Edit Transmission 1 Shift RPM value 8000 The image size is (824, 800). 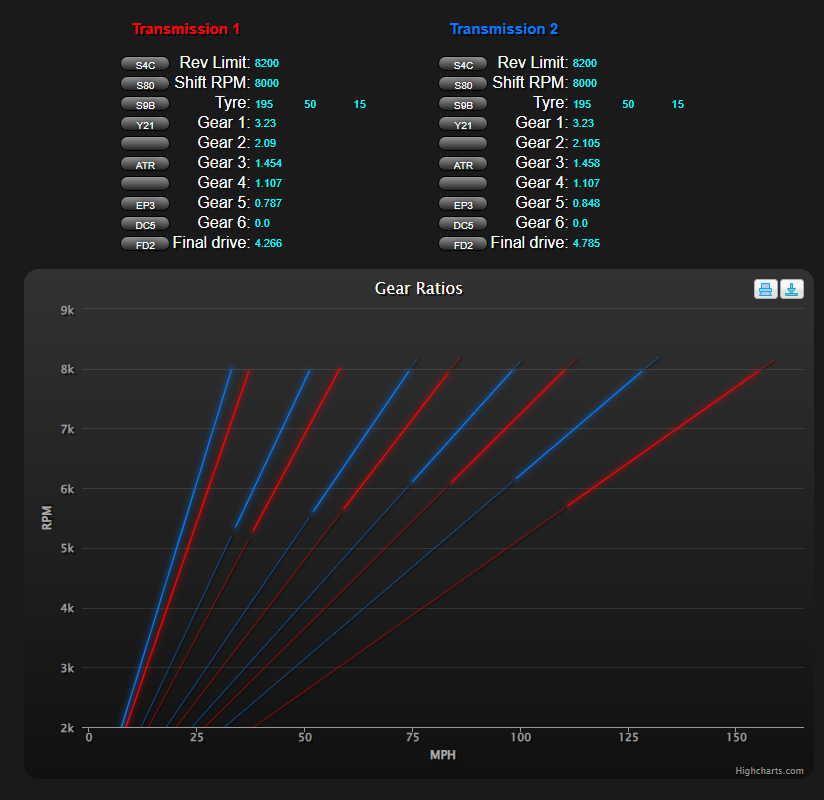point(267,83)
